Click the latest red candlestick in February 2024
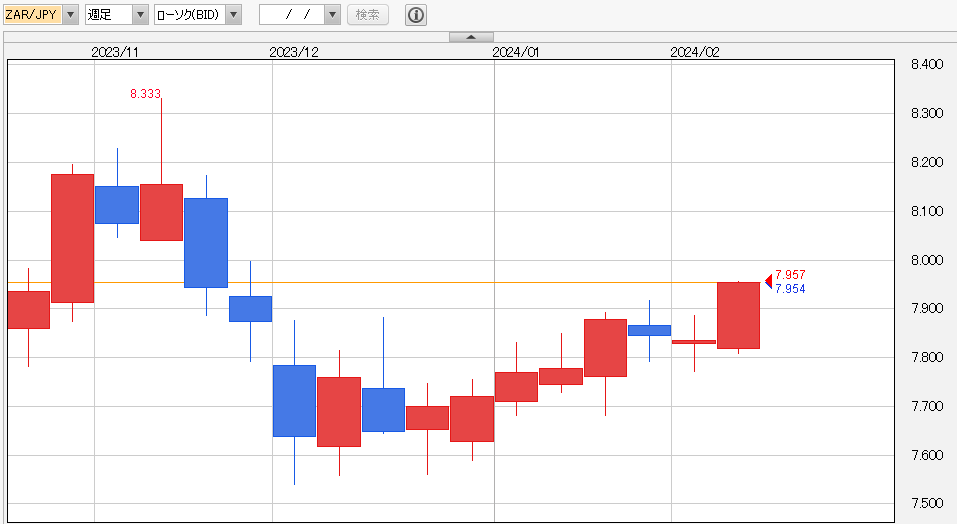The width and height of the screenshot is (957, 524). pyautogui.click(x=739, y=315)
